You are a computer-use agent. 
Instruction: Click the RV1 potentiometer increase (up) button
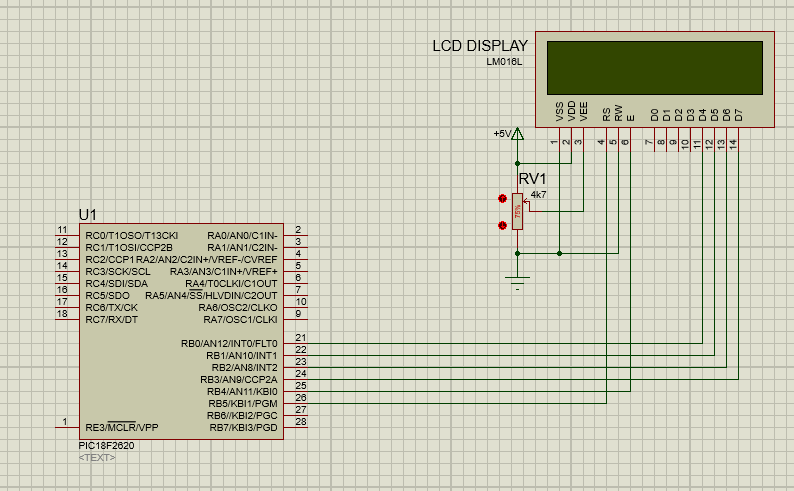[x=502, y=198]
